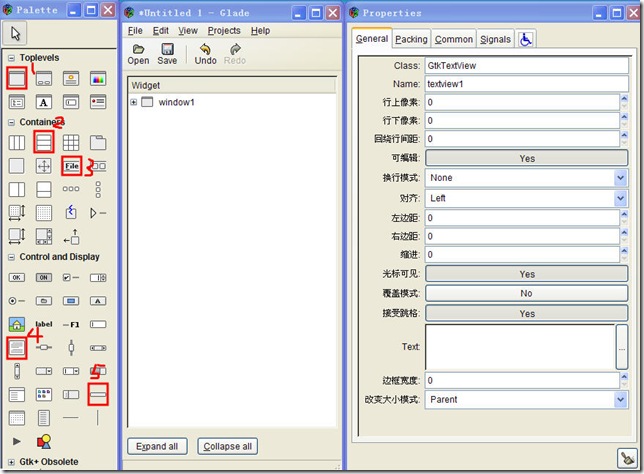This screenshot has width=644, height=474.
Task: Expand the window1 tree node
Action: pyautogui.click(x=133, y=103)
